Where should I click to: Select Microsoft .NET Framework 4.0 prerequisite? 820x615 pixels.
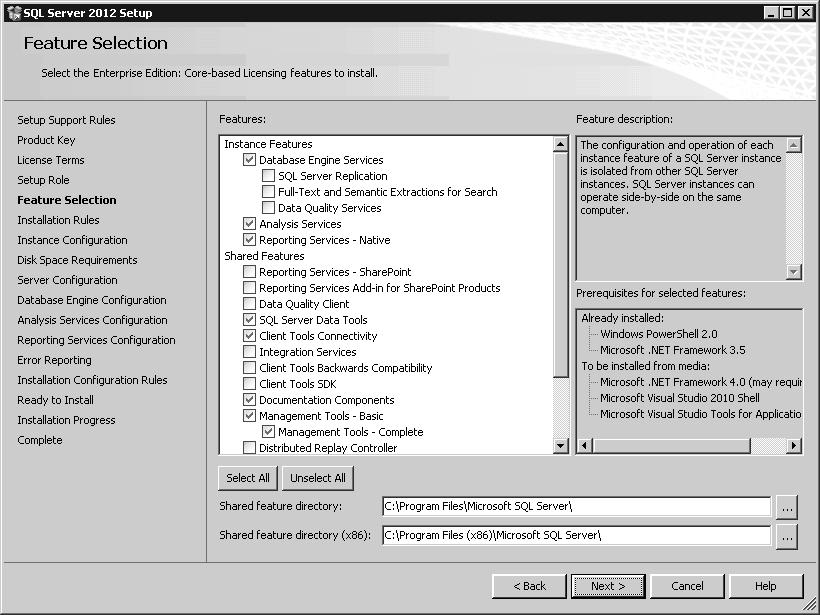click(x=700, y=382)
